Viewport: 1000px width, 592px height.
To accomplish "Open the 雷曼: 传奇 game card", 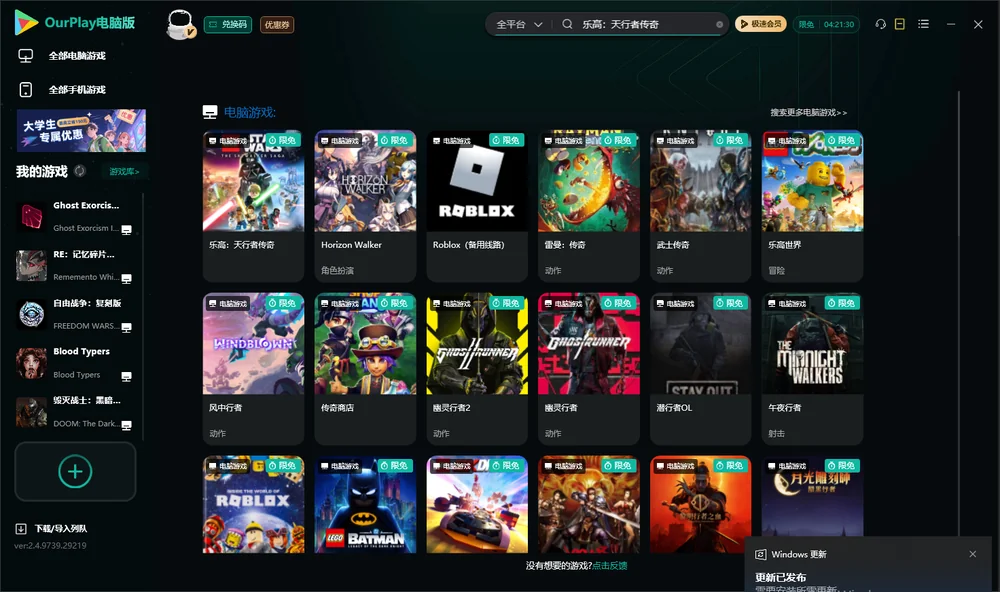I will point(589,206).
